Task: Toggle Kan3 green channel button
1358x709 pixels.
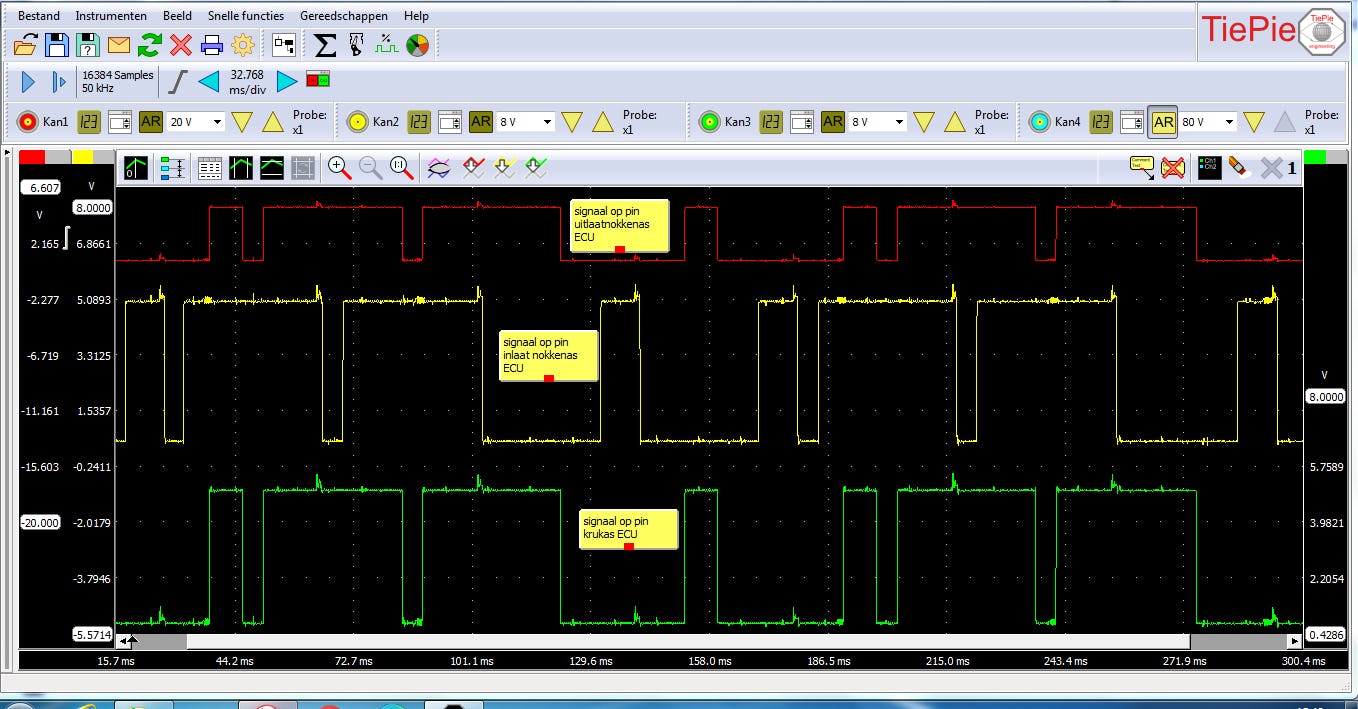Action: point(710,122)
